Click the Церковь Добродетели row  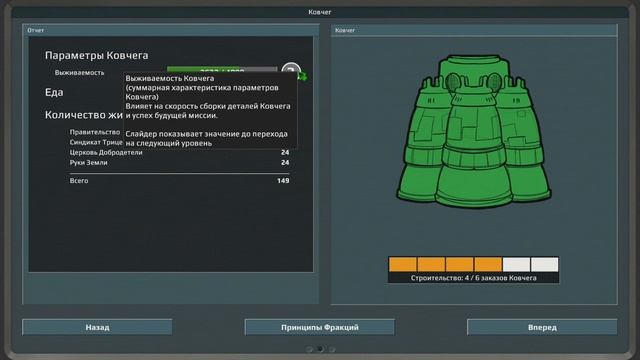click(x=179, y=152)
